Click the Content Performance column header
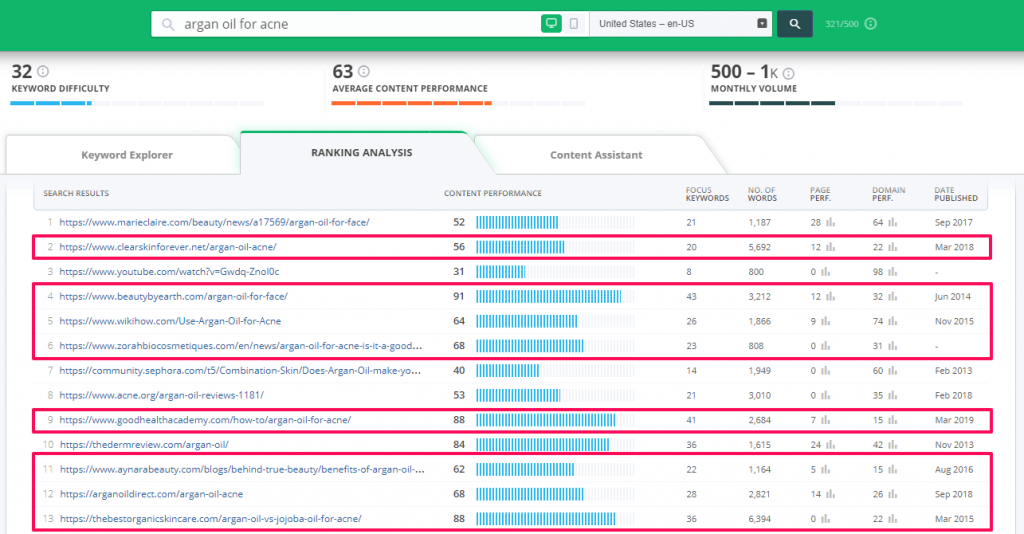1024x534 pixels. [x=492, y=194]
